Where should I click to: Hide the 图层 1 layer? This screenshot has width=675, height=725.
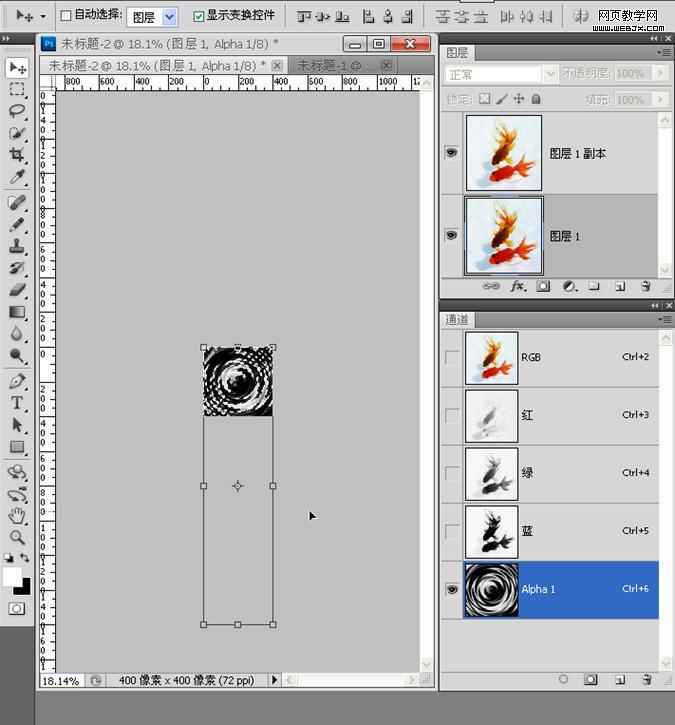pos(451,235)
